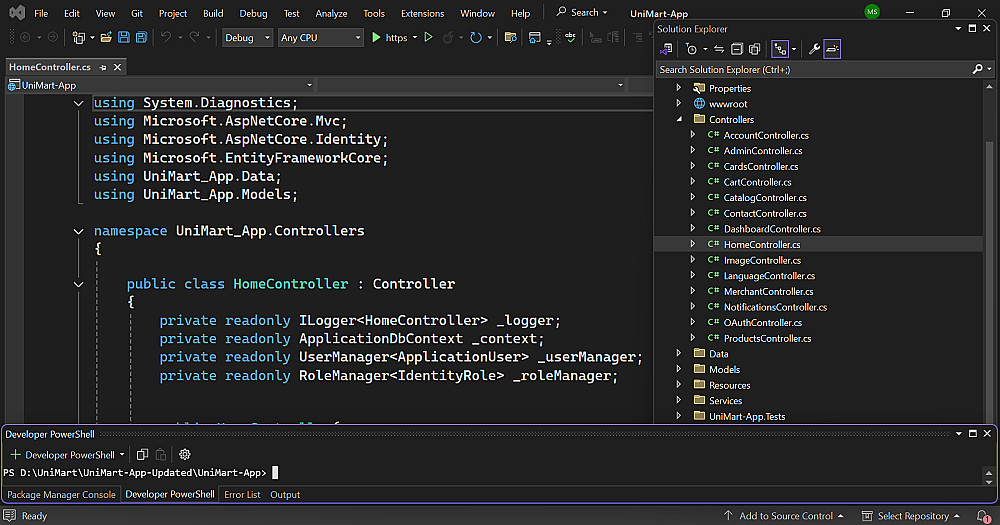
Task: Click the Hot Reload flame icon
Action: tap(450, 38)
